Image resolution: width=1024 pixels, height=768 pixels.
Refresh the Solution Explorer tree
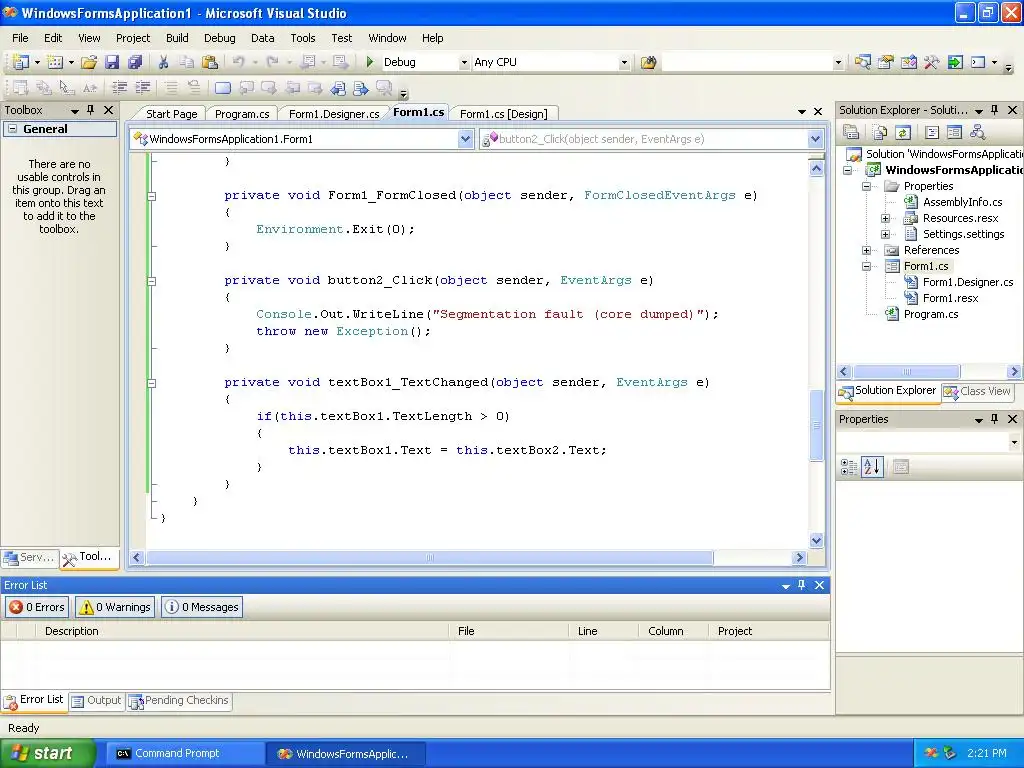pyautogui.click(x=903, y=133)
